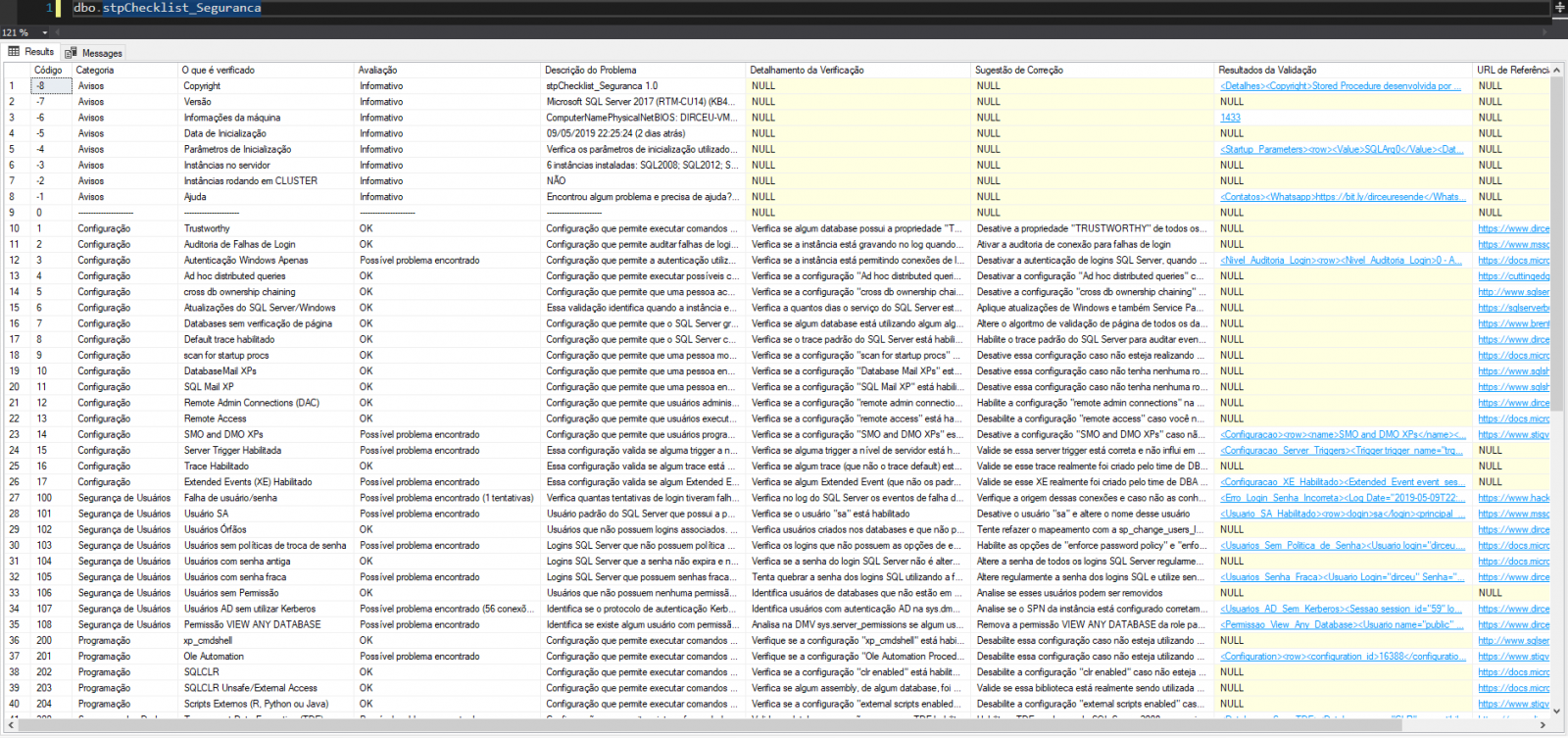Open the Configuracao_Server_Triggers XML link
1568x738 pixels.
pyautogui.click(x=1342, y=451)
